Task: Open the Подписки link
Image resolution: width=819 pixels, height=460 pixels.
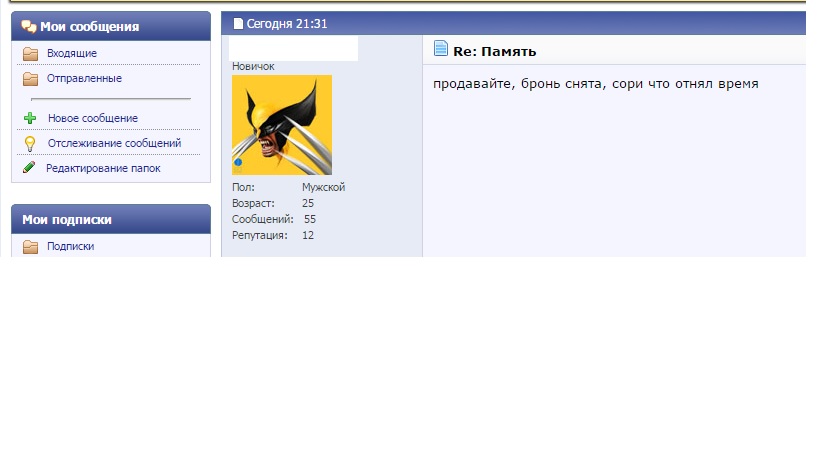Action: (x=70, y=247)
